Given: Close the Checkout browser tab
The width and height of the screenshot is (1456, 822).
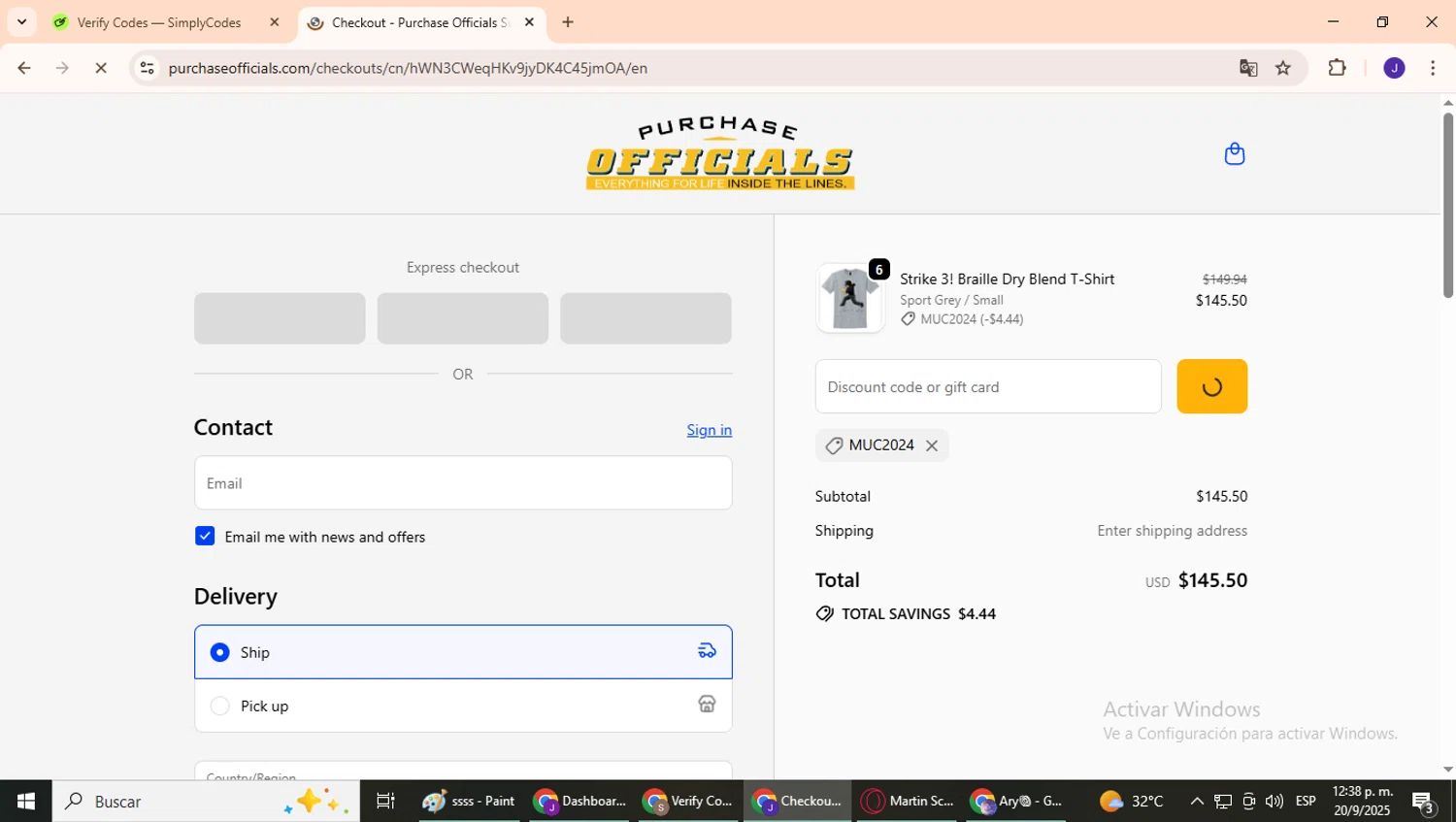Looking at the screenshot, I should pos(529,22).
